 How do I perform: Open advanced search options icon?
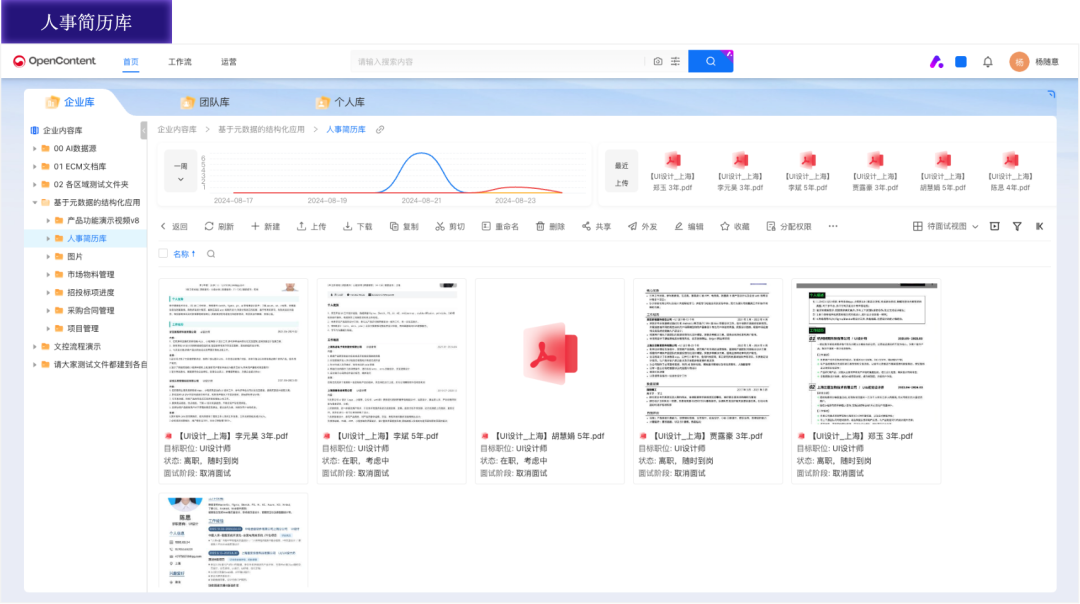point(676,61)
